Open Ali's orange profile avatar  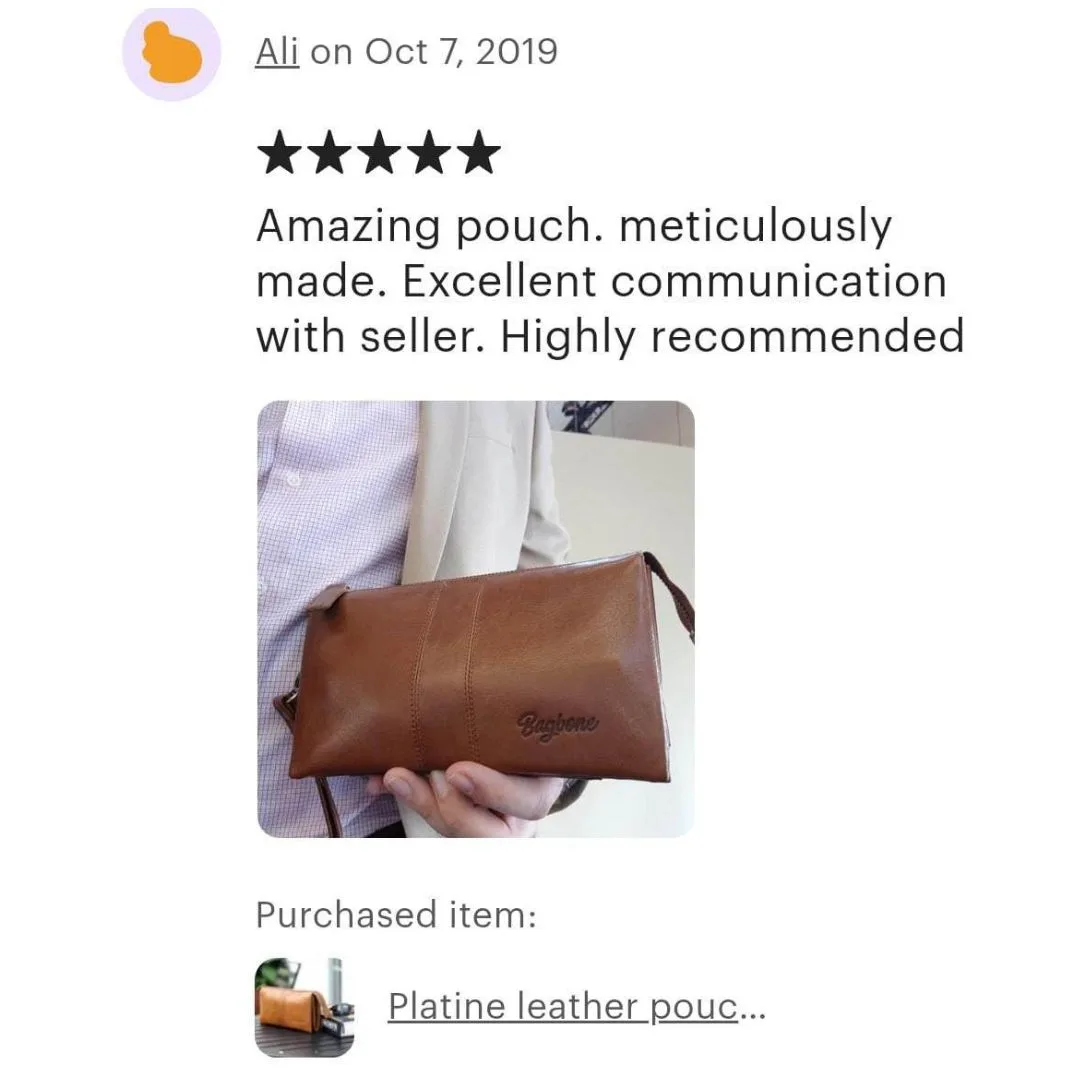[x=172, y=53]
